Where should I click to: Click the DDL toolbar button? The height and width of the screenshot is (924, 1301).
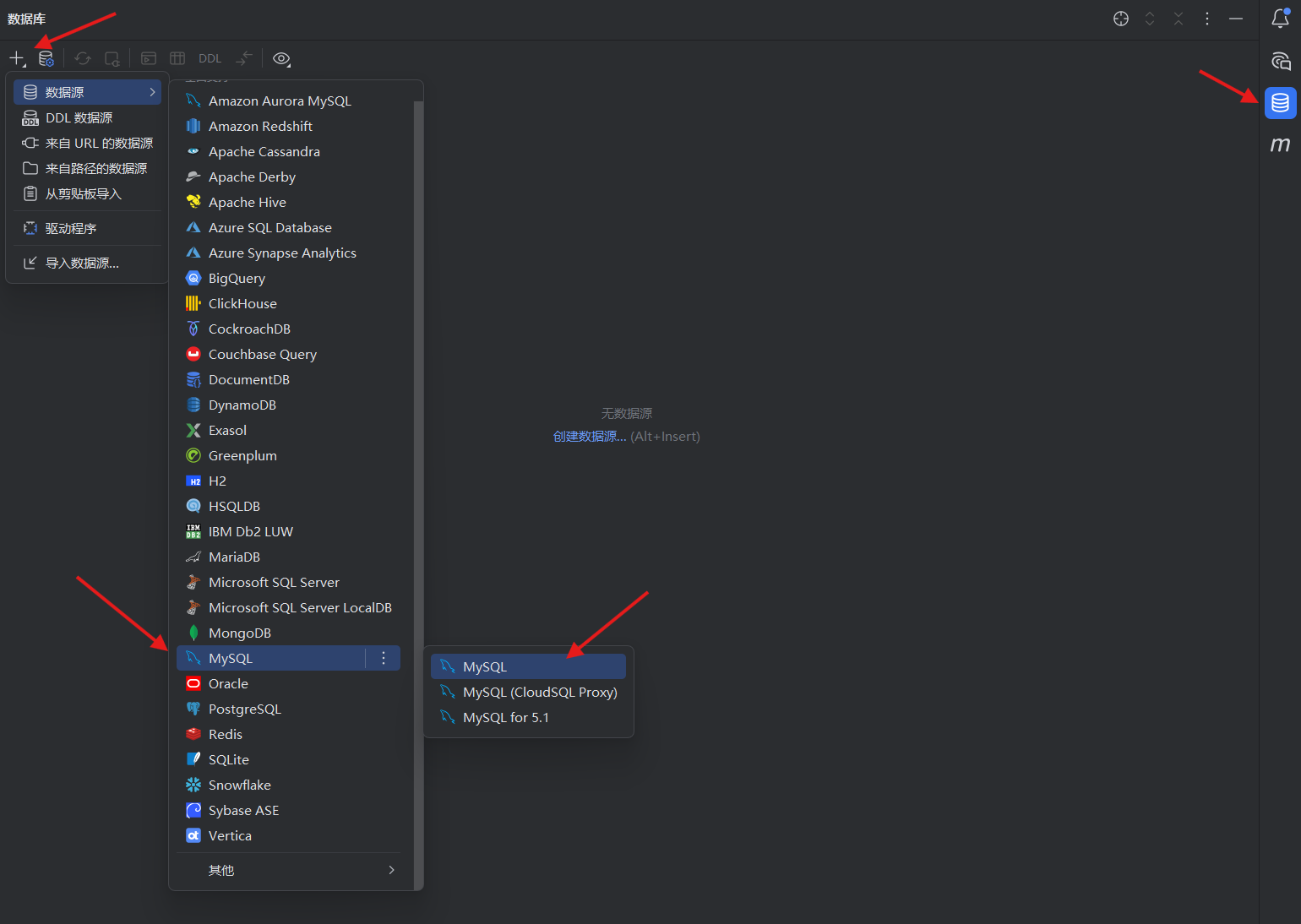tap(210, 58)
